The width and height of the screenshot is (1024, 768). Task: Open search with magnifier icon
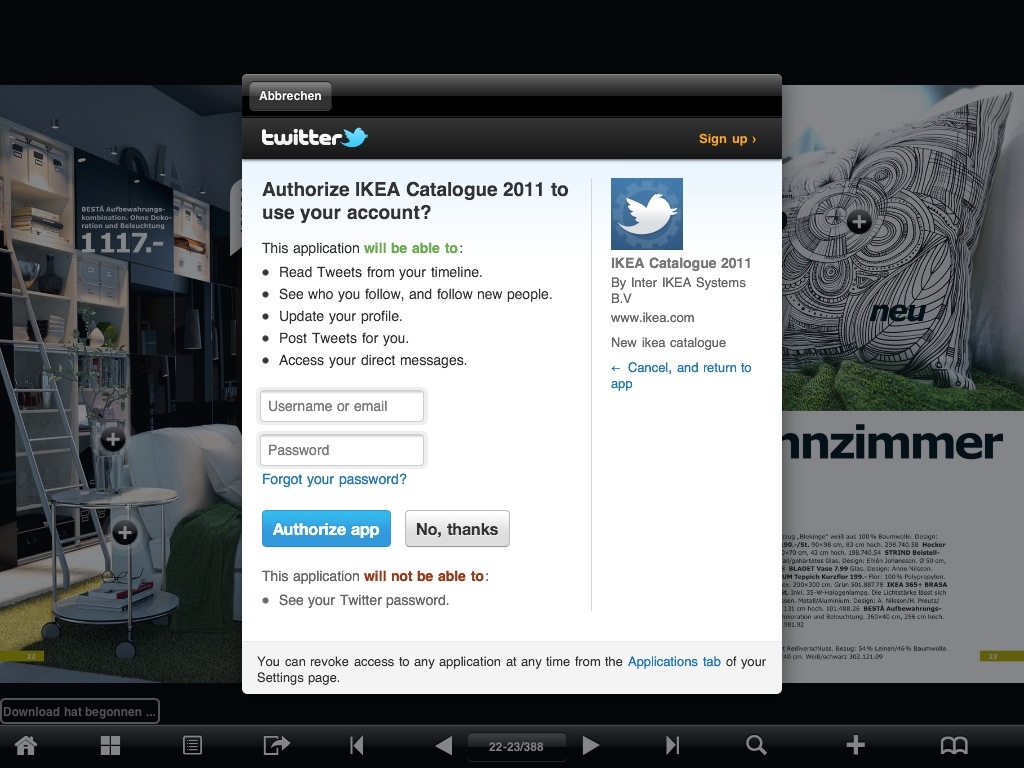756,744
